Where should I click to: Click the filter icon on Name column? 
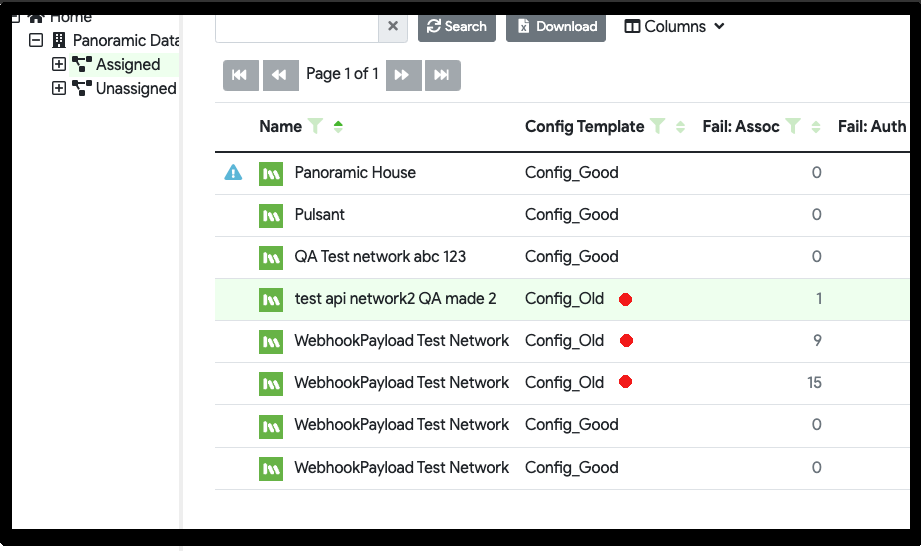(316, 126)
